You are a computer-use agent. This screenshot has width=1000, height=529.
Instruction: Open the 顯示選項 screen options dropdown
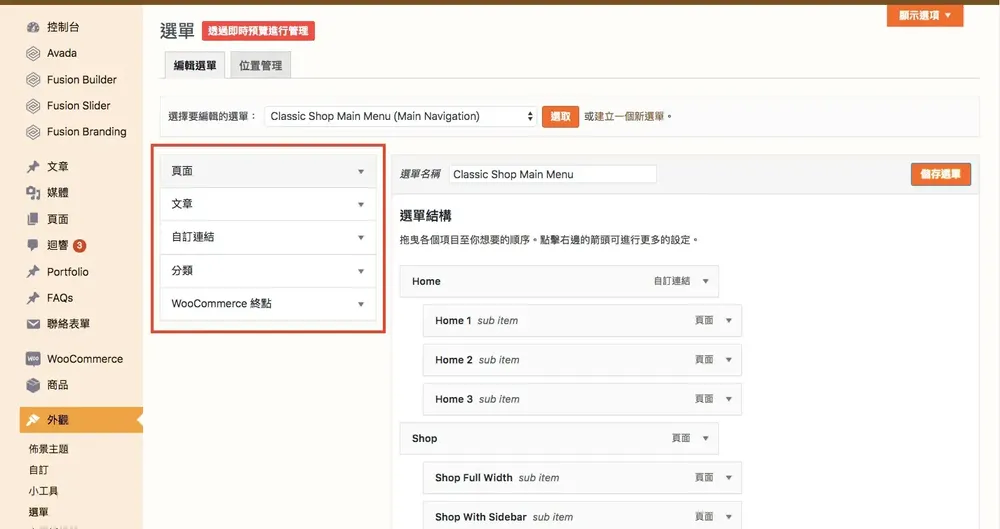(925, 15)
